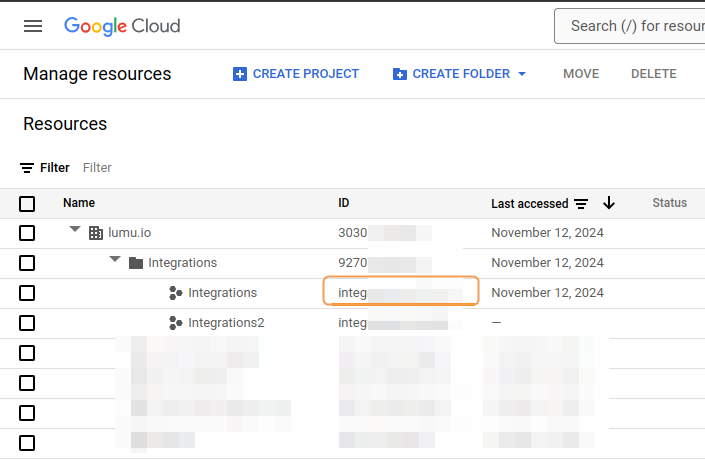Open the Create Folder dropdown arrow
Image resolution: width=705 pixels, height=460 pixels.
522,74
